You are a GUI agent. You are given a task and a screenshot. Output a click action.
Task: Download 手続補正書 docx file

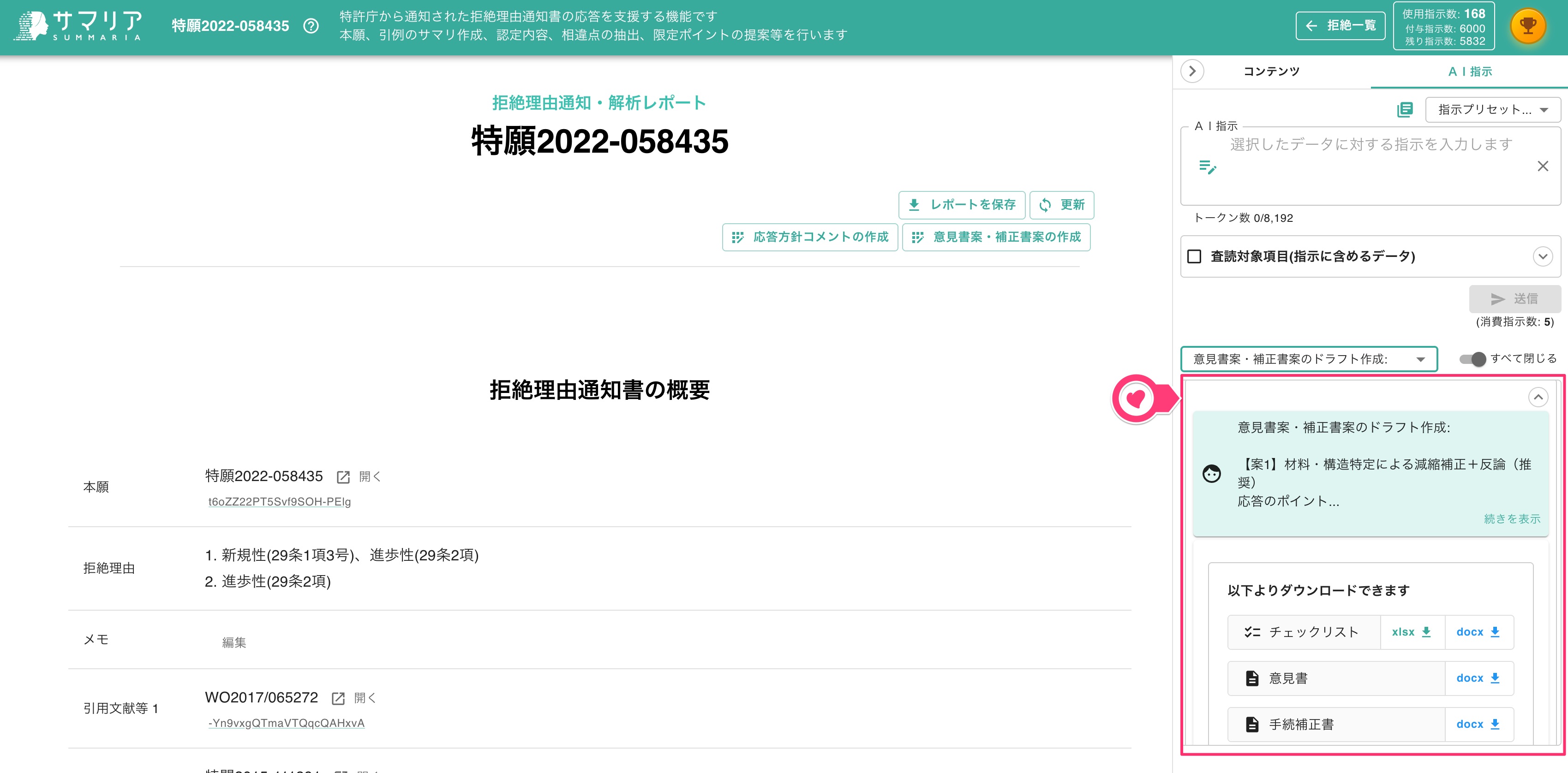[1478, 725]
